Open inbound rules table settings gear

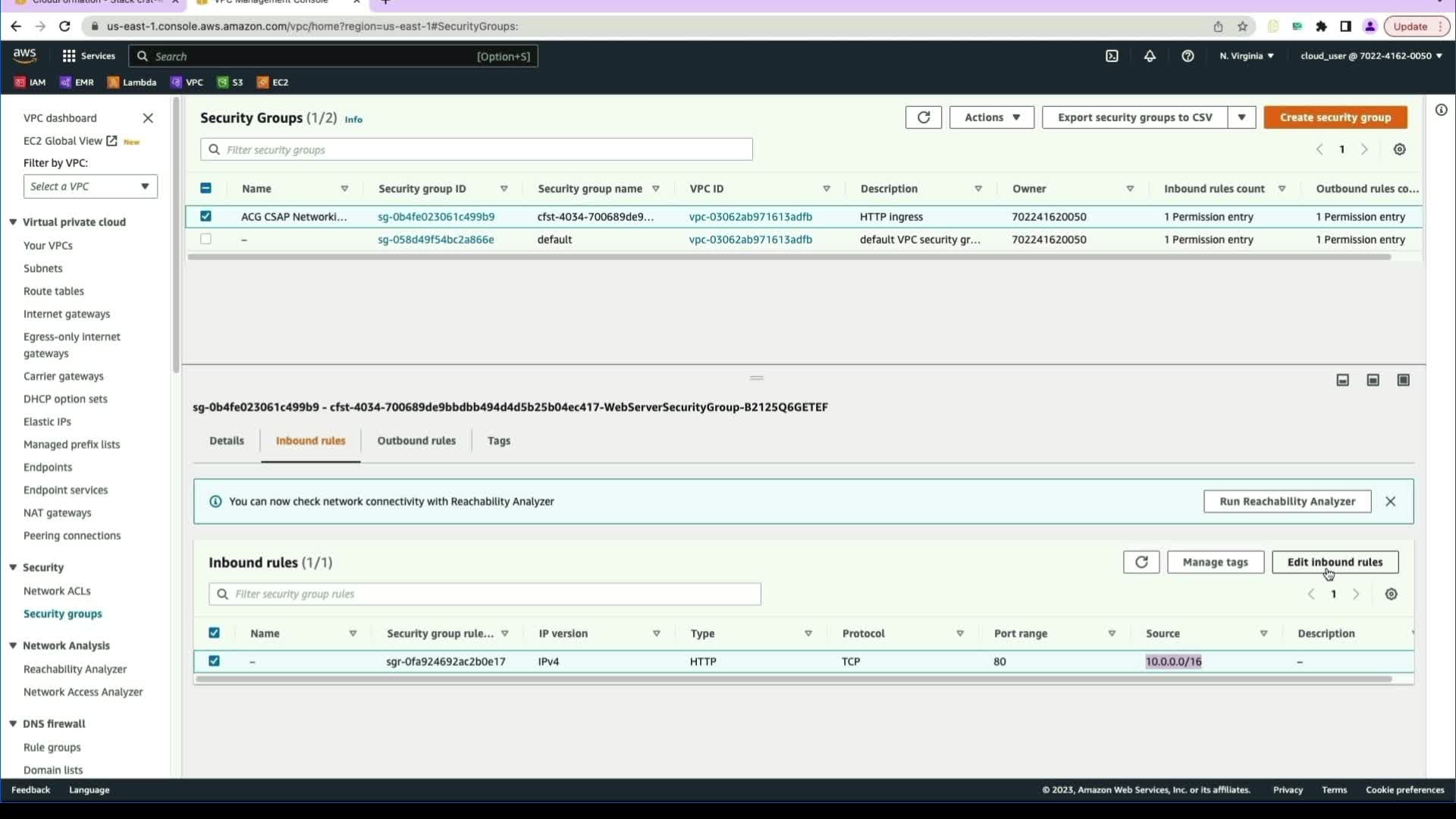(x=1391, y=595)
